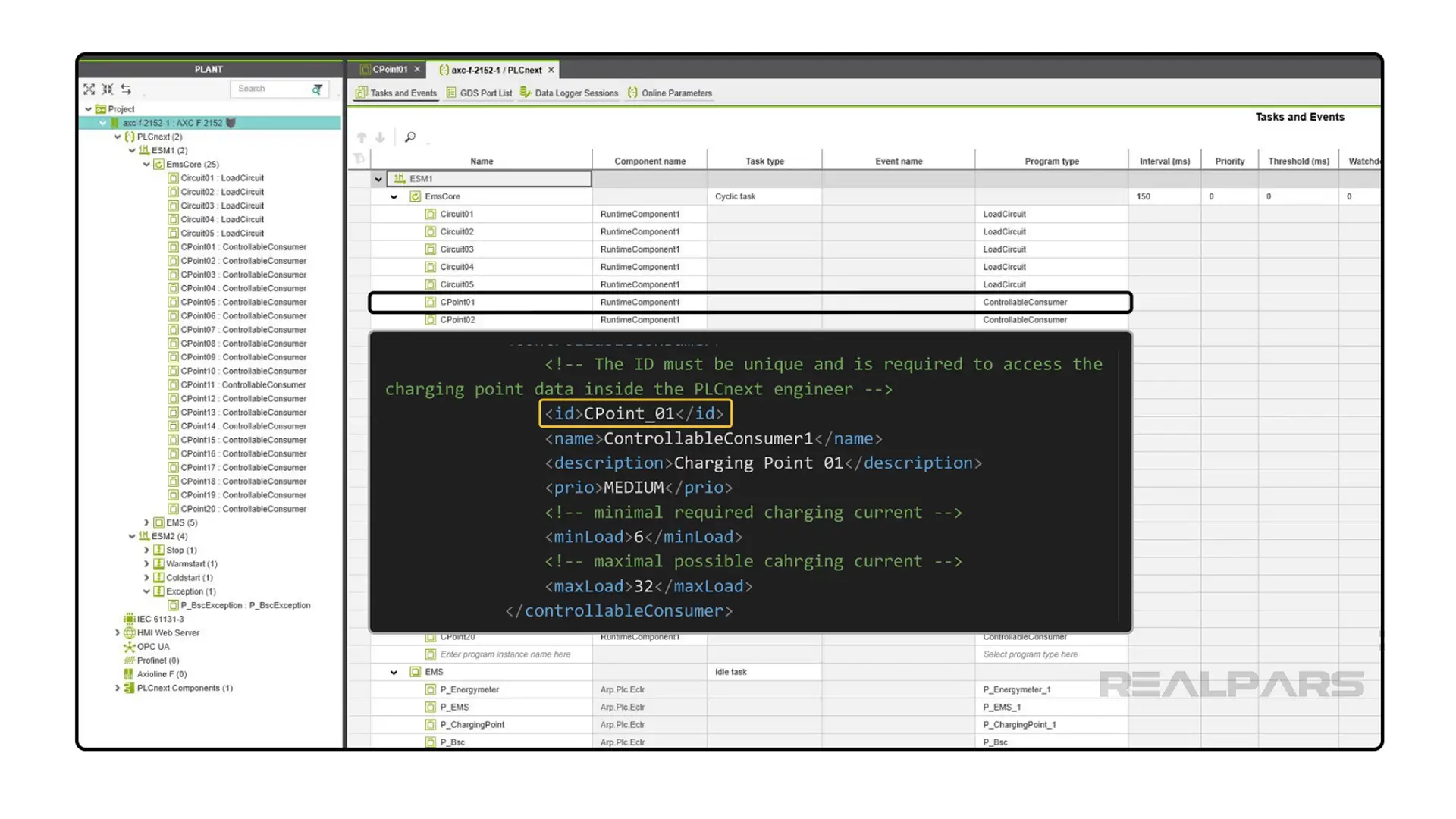Collapse the PLCnext (2) tree node
The image size is (1456, 819).
[x=118, y=136]
